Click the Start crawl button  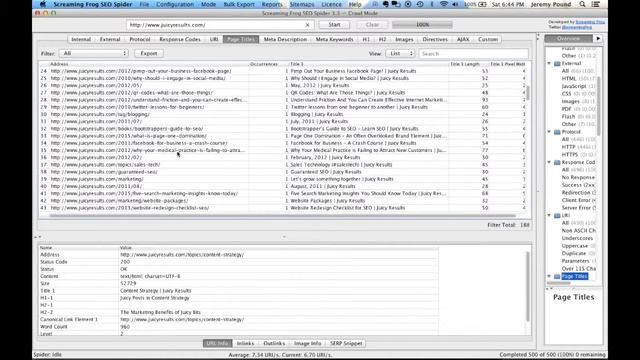coord(334,25)
